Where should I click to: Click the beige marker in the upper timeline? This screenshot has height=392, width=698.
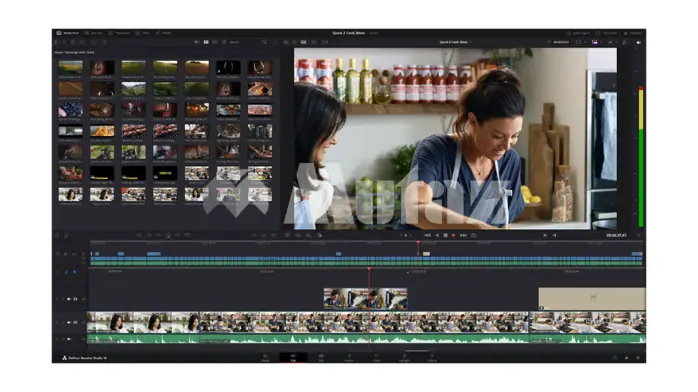426,254
